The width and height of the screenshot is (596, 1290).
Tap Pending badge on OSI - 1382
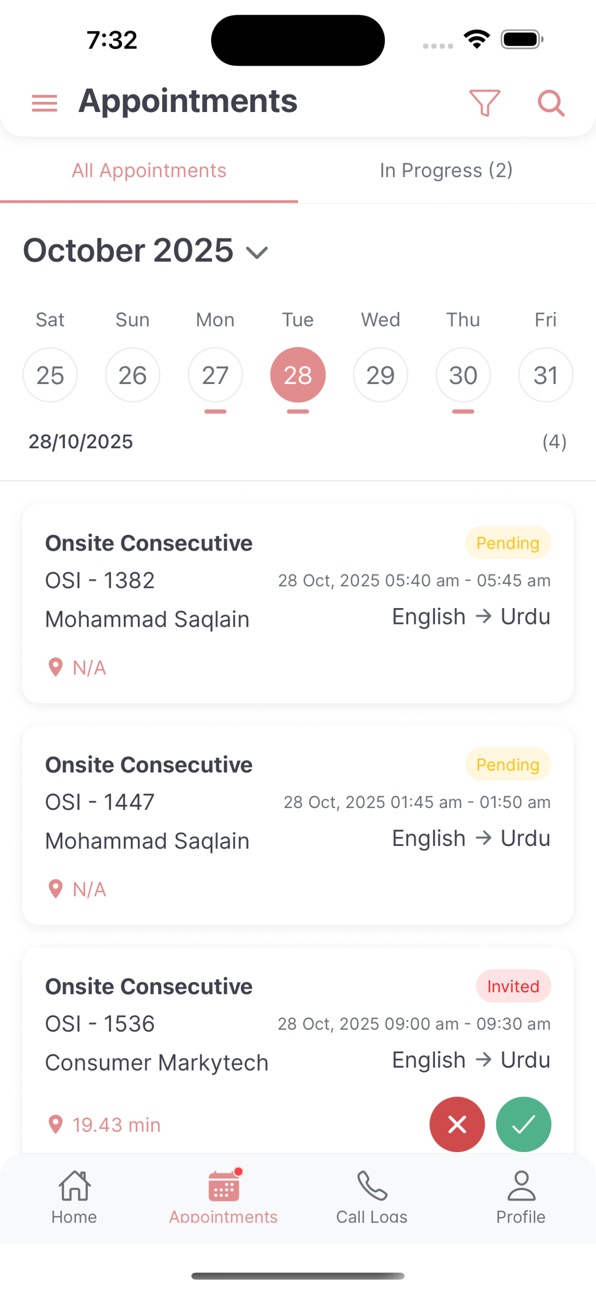(508, 543)
